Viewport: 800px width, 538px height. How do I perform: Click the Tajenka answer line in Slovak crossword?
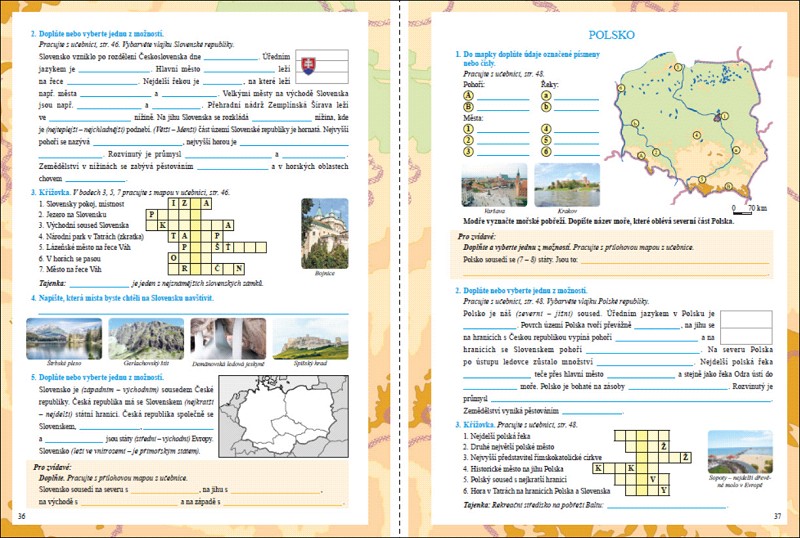(99, 286)
